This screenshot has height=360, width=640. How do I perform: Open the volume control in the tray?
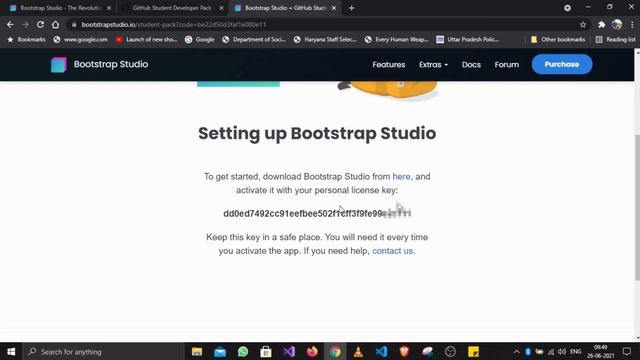(562, 351)
